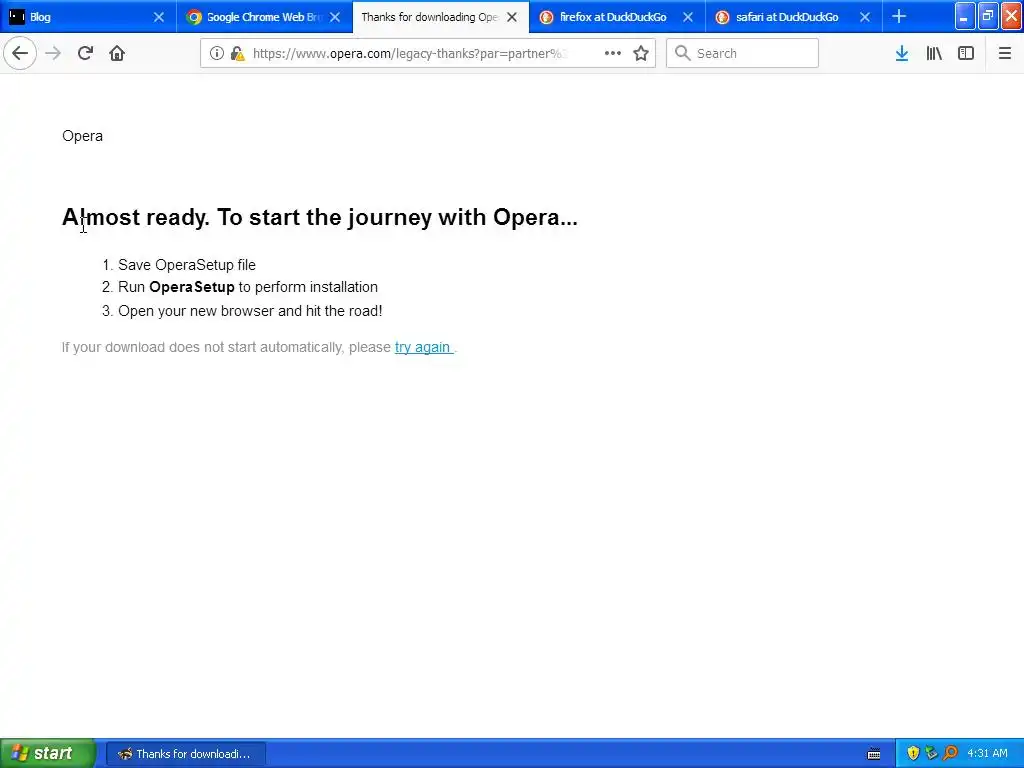1024x768 pixels.
Task: Click the network tray icon
Action: pos(931,754)
